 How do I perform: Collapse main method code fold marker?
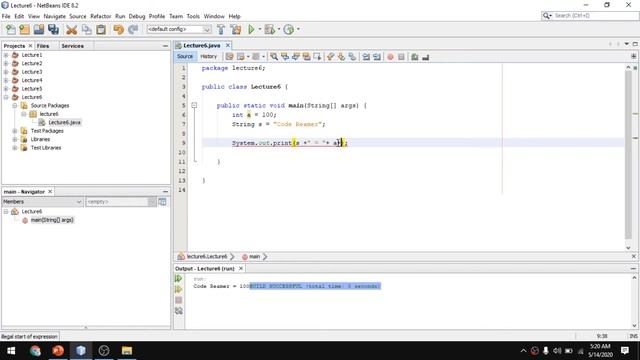pos(194,105)
